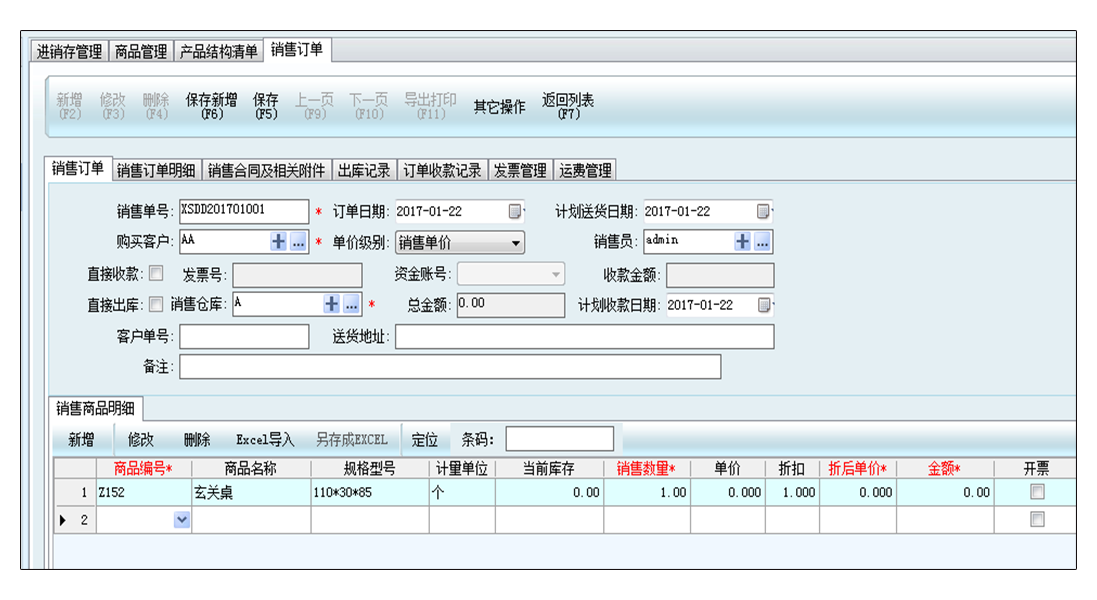The width and height of the screenshot is (1097, 600).
Task: Open the 发票管理 tab
Action: [520, 171]
